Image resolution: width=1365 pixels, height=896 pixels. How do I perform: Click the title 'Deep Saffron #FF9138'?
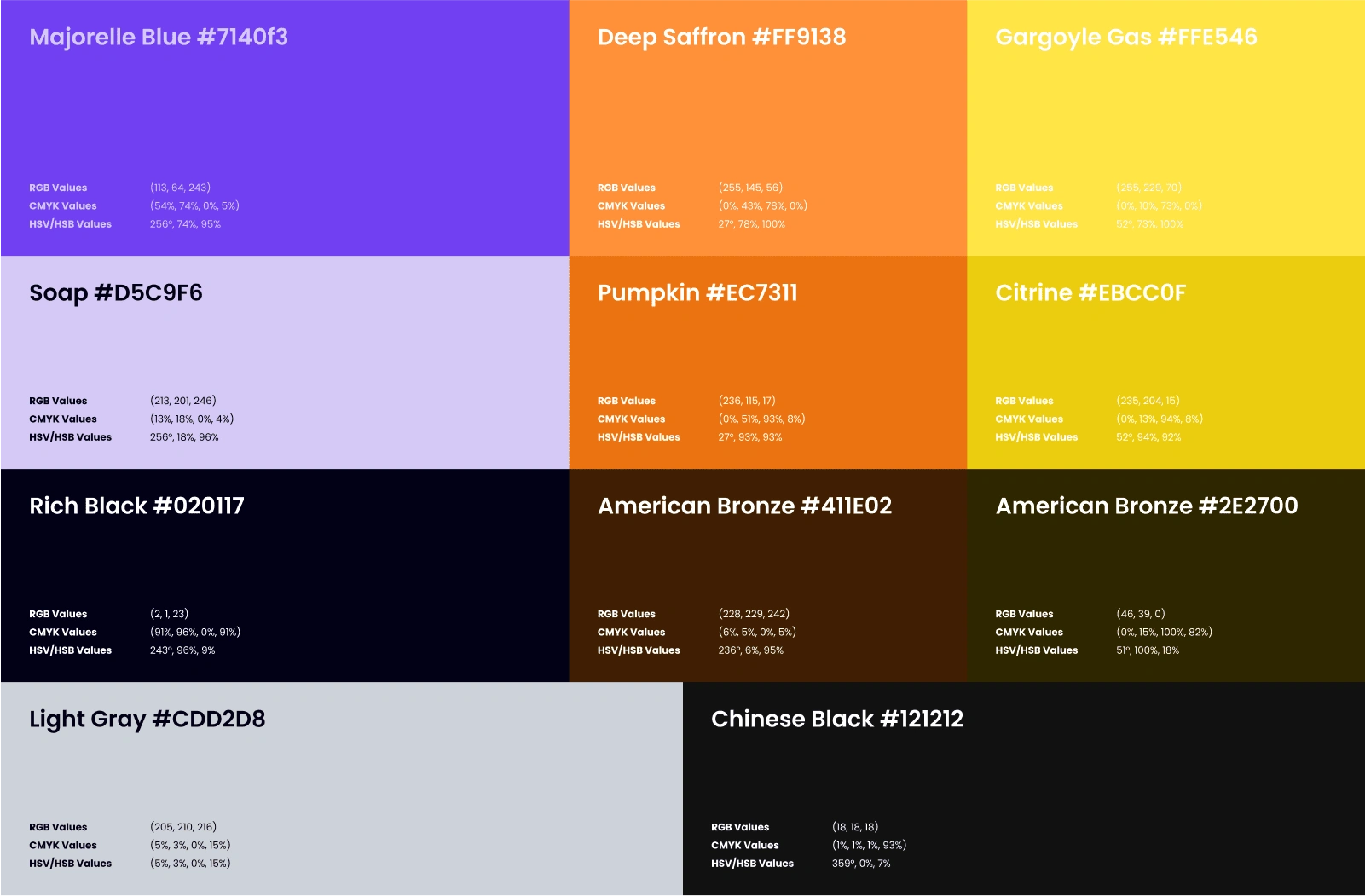(x=721, y=37)
